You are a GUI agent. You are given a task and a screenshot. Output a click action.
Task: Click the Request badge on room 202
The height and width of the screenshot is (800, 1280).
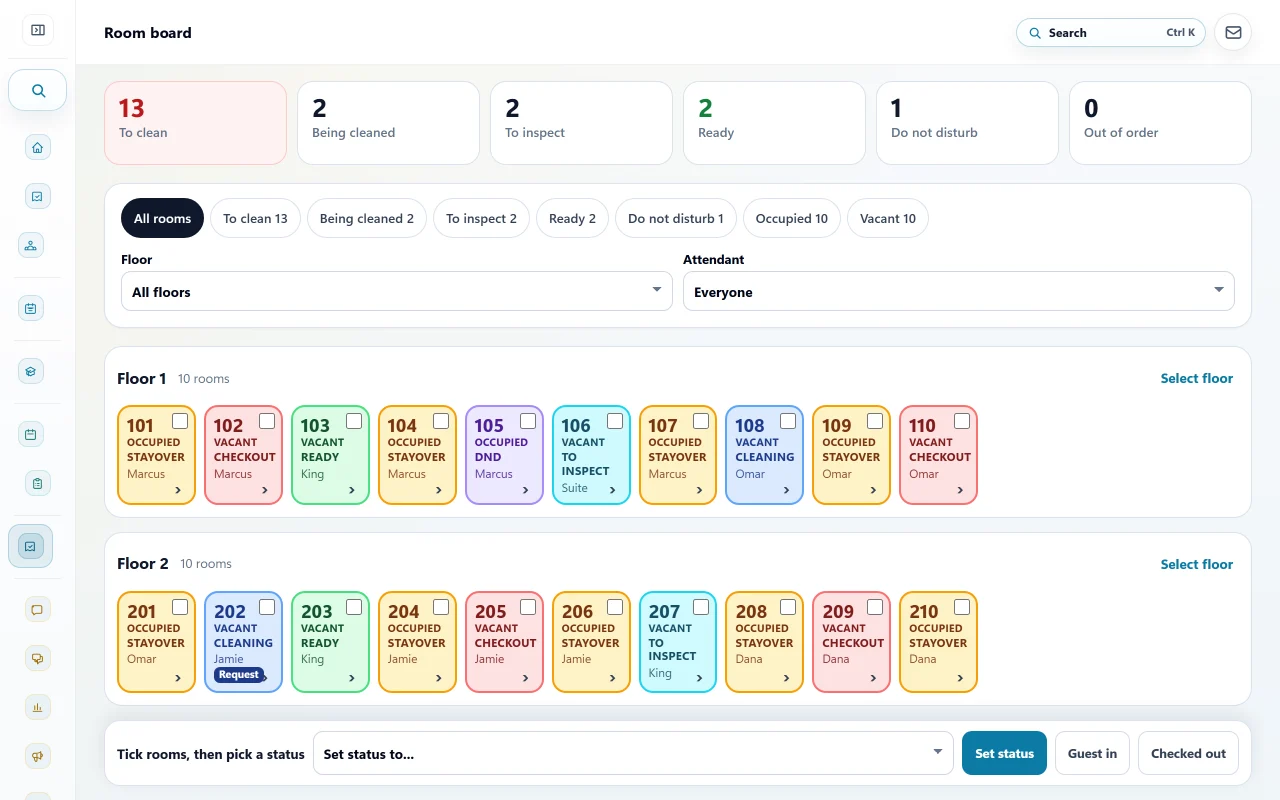pyautogui.click(x=239, y=675)
